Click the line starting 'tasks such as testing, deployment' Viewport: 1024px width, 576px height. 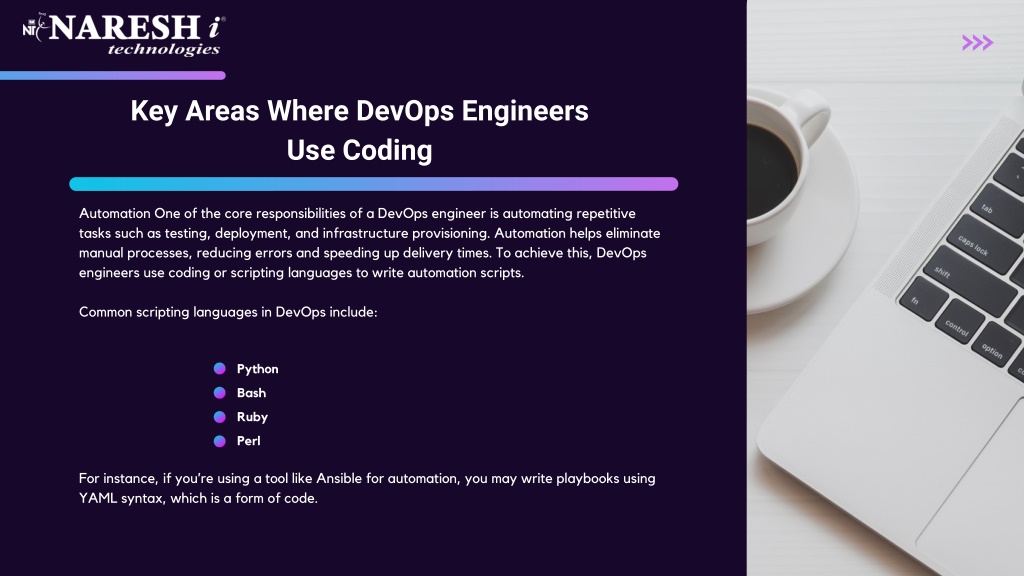click(370, 234)
